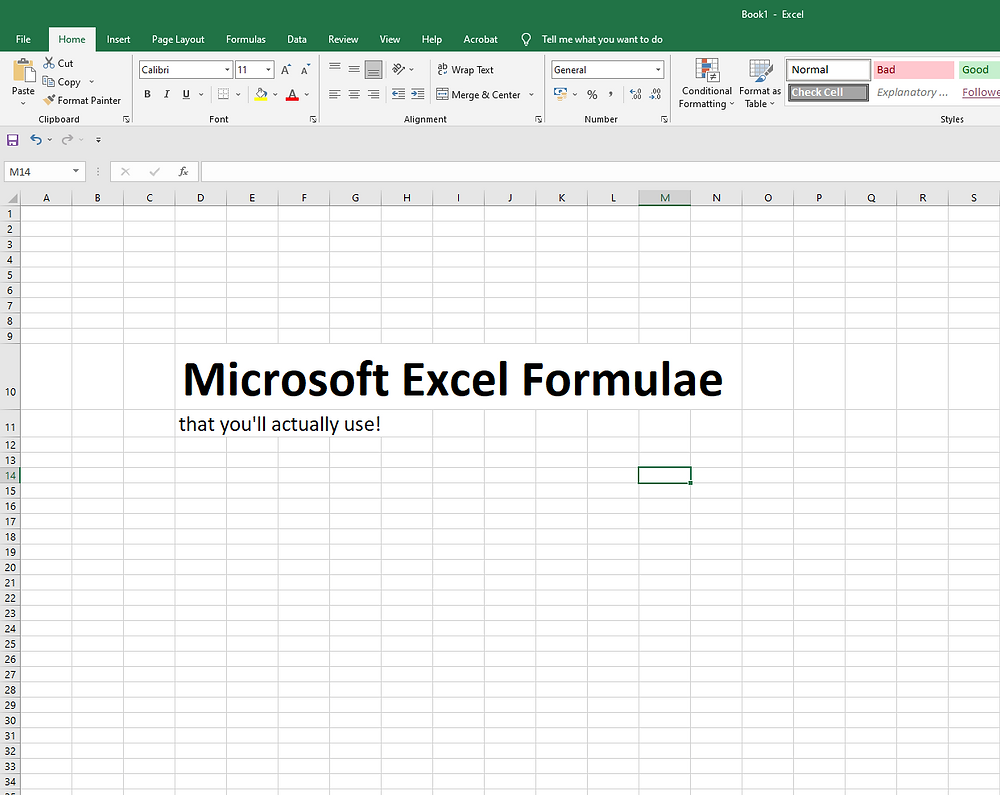The width and height of the screenshot is (1000, 795).
Task: Toggle bold formatting
Action: click(147, 93)
